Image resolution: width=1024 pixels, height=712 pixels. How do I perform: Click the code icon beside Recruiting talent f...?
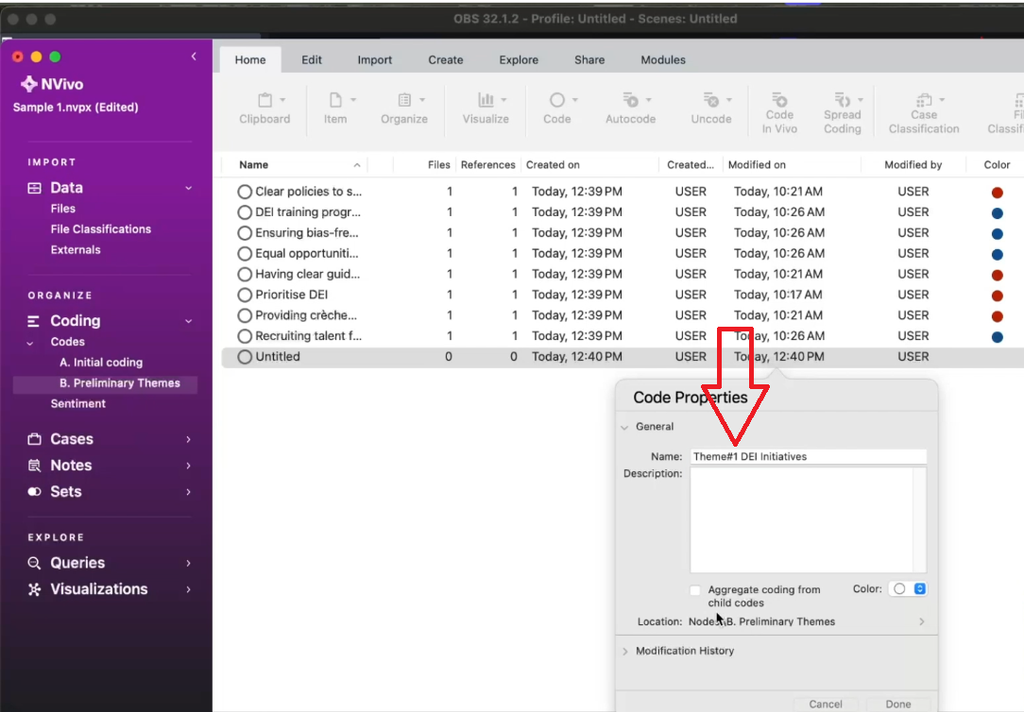[245, 336]
